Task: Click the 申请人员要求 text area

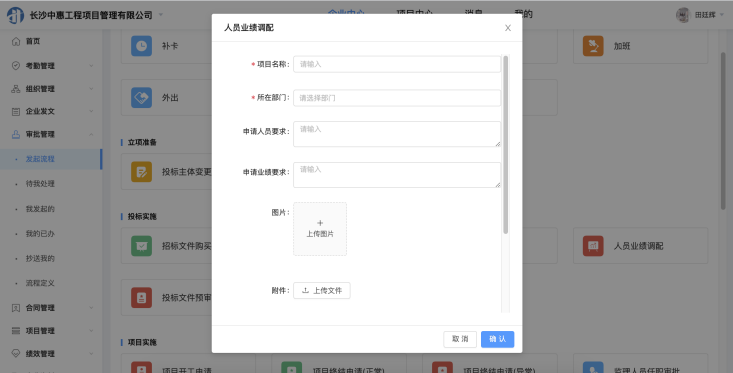Action: tap(397, 134)
